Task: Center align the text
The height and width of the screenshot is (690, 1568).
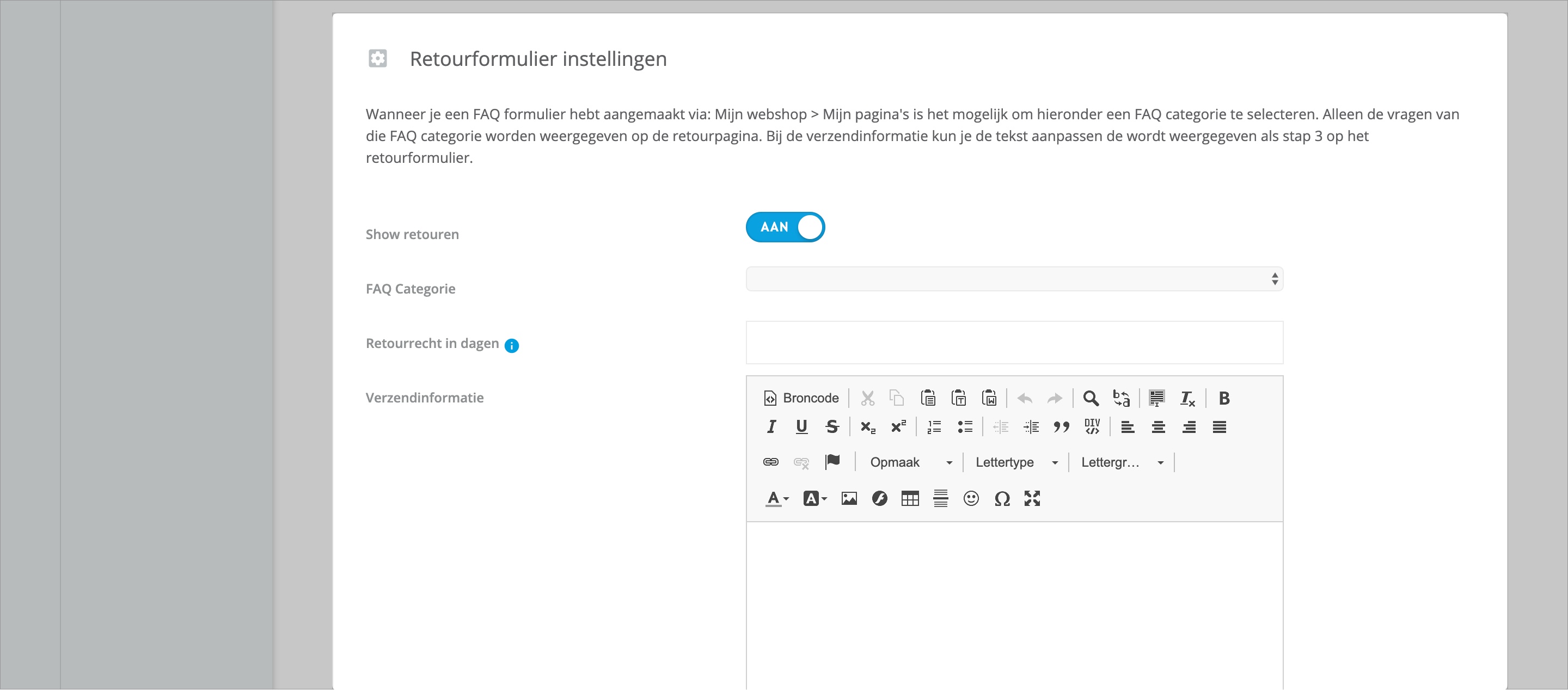Action: click(1159, 427)
